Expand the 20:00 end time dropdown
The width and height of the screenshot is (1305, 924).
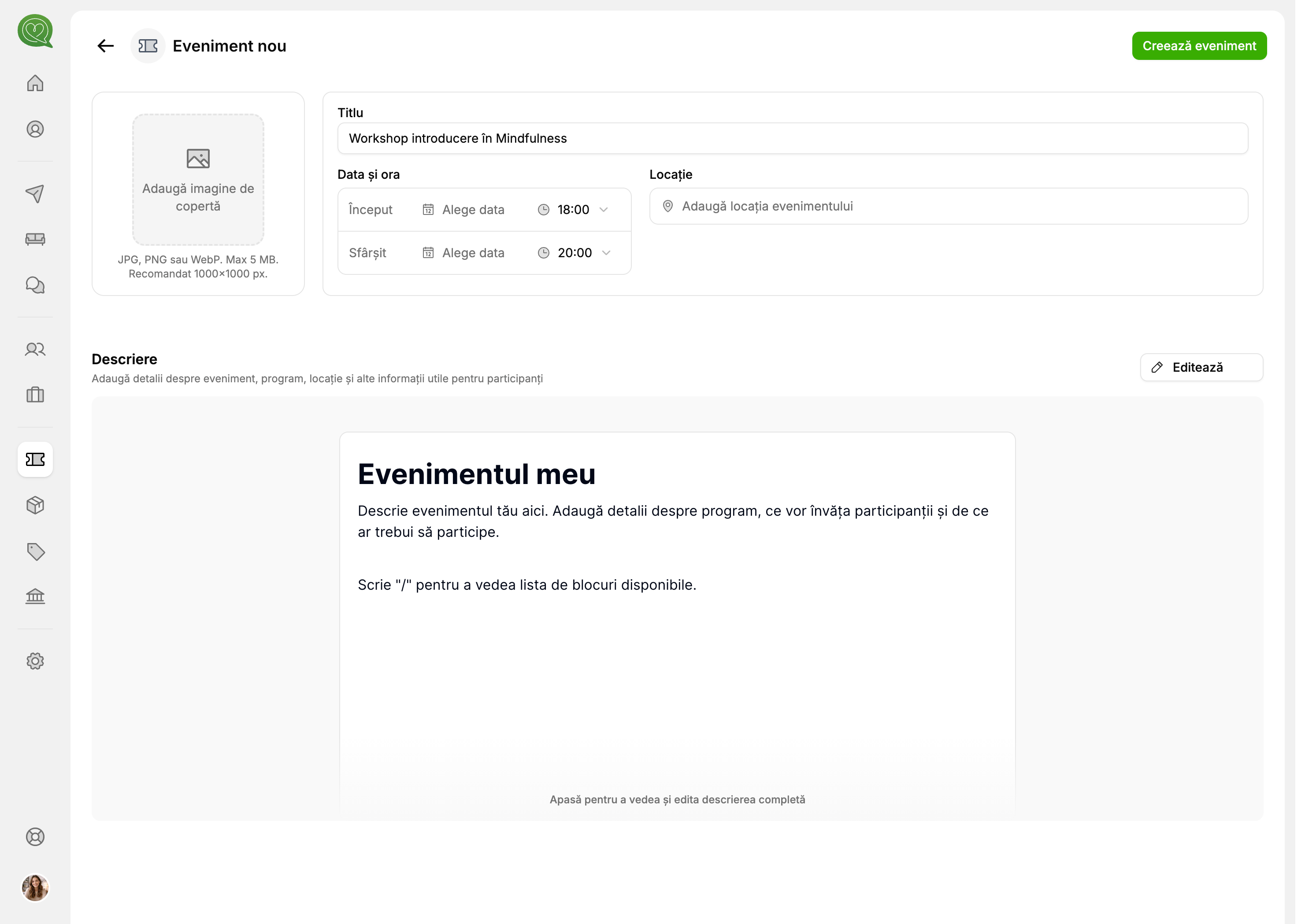point(606,253)
